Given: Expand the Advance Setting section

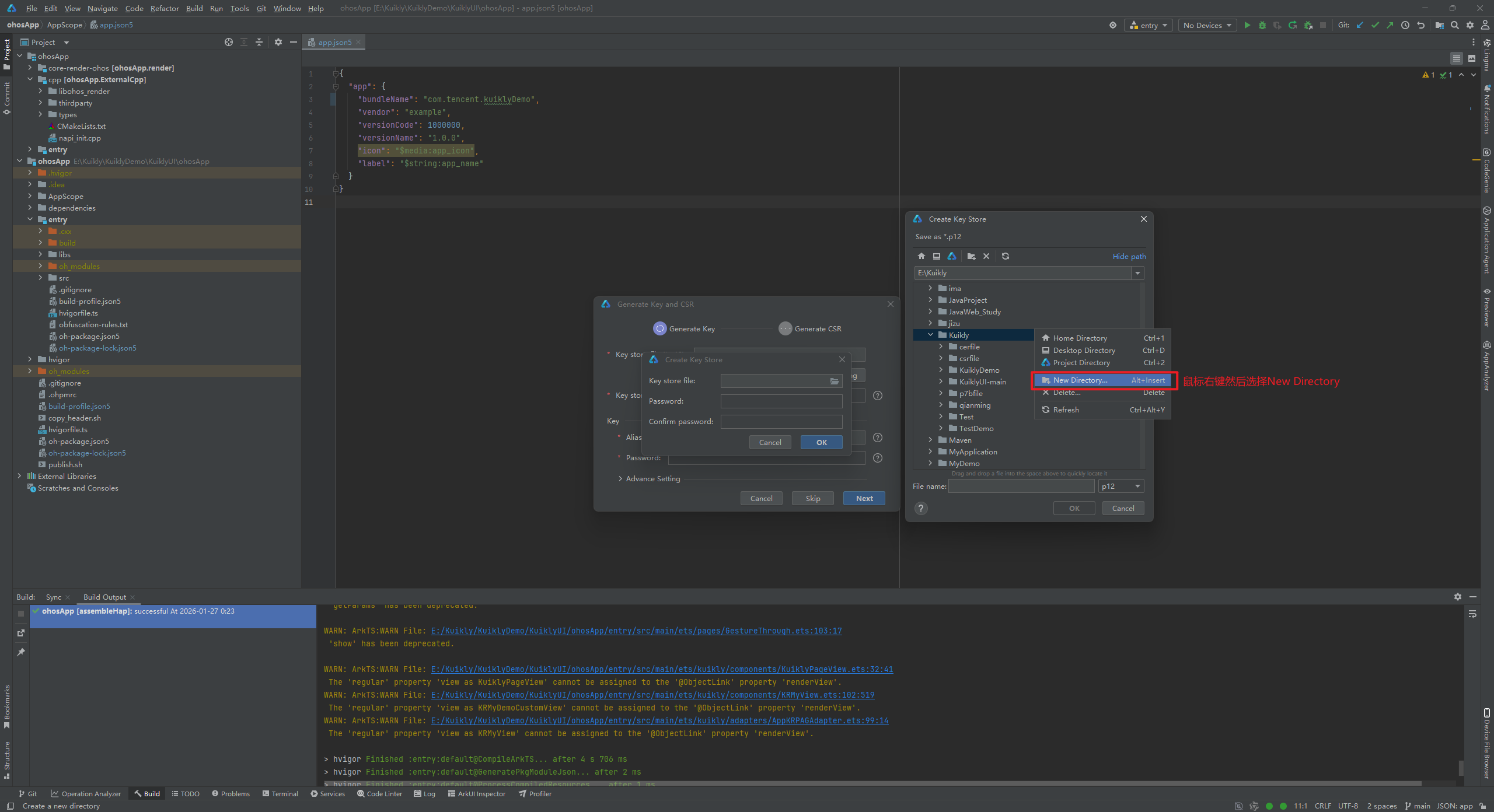Looking at the screenshot, I should [x=620, y=479].
